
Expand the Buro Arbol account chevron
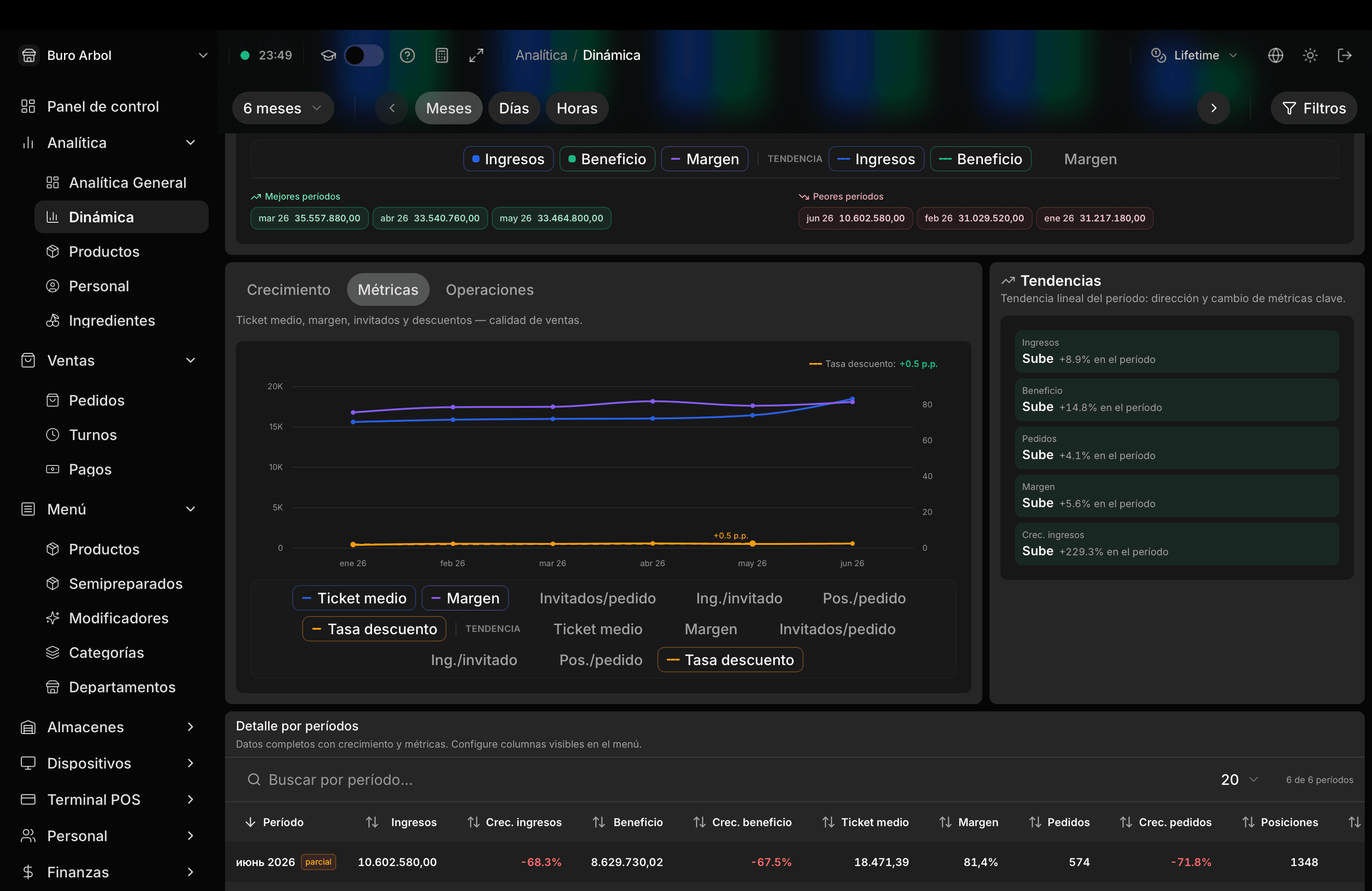pyautogui.click(x=203, y=55)
